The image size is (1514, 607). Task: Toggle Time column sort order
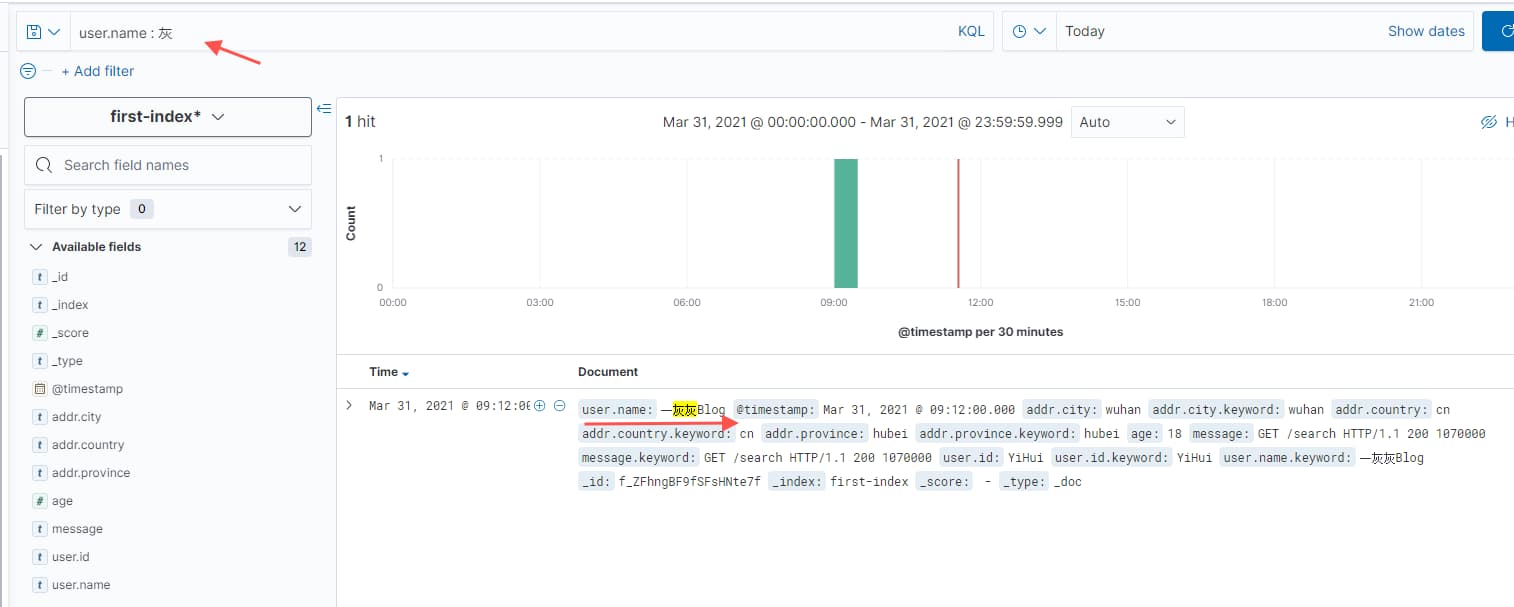(x=389, y=372)
